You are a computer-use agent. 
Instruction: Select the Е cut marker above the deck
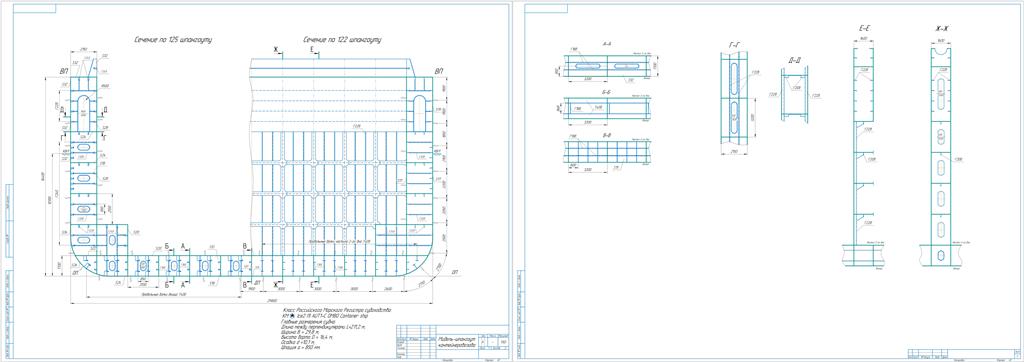[x=312, y=50]
